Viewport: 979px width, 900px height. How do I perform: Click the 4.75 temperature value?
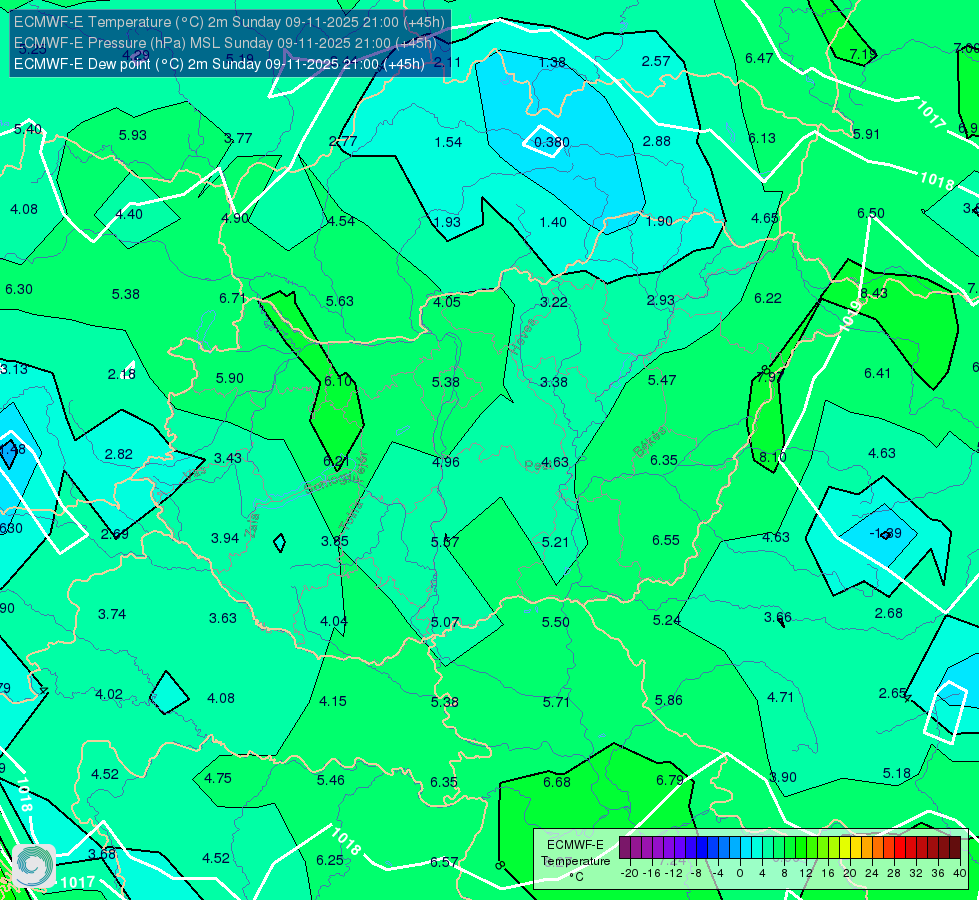218,778
